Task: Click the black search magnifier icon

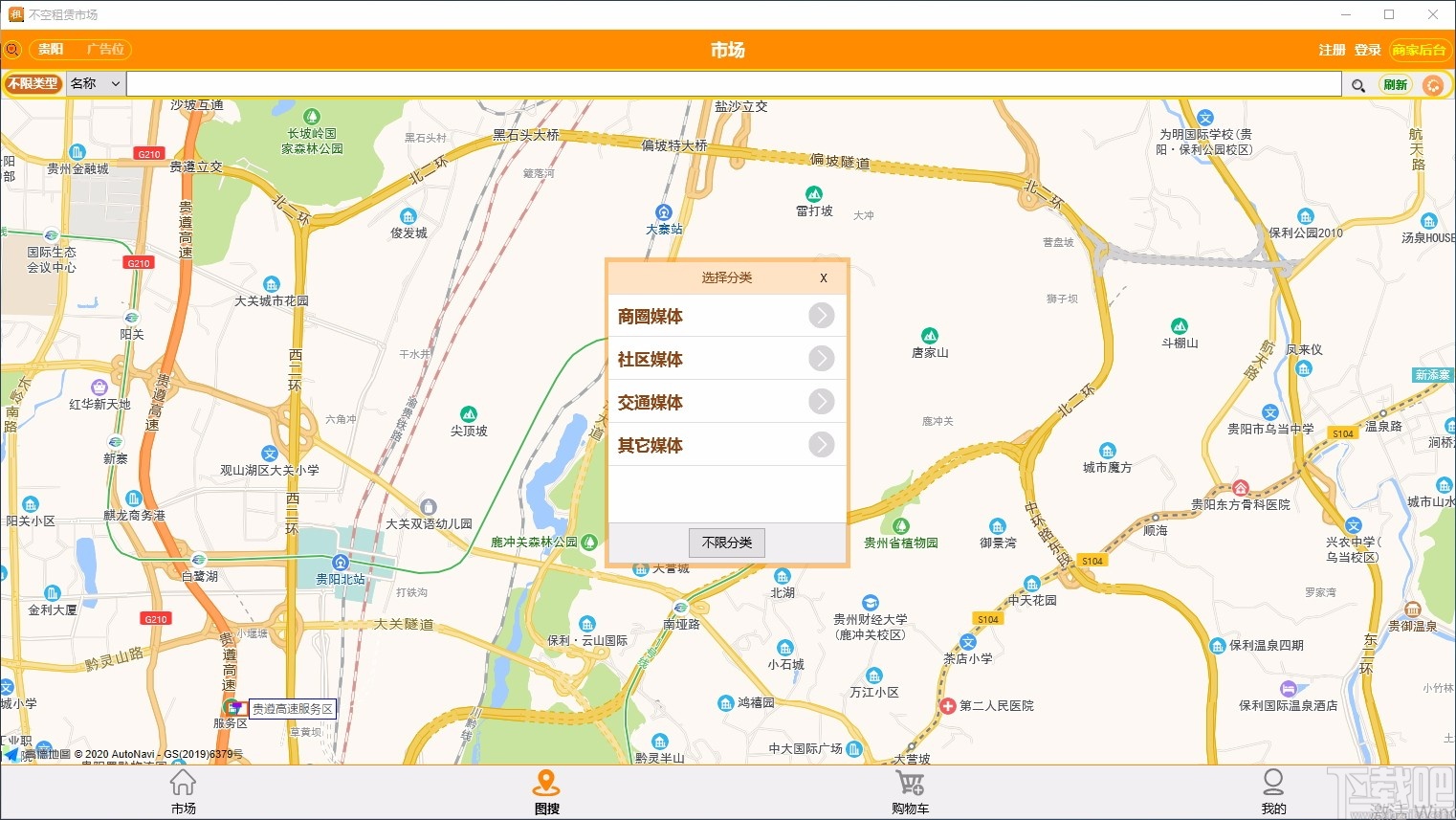Action: click(x=1357, y=85)
